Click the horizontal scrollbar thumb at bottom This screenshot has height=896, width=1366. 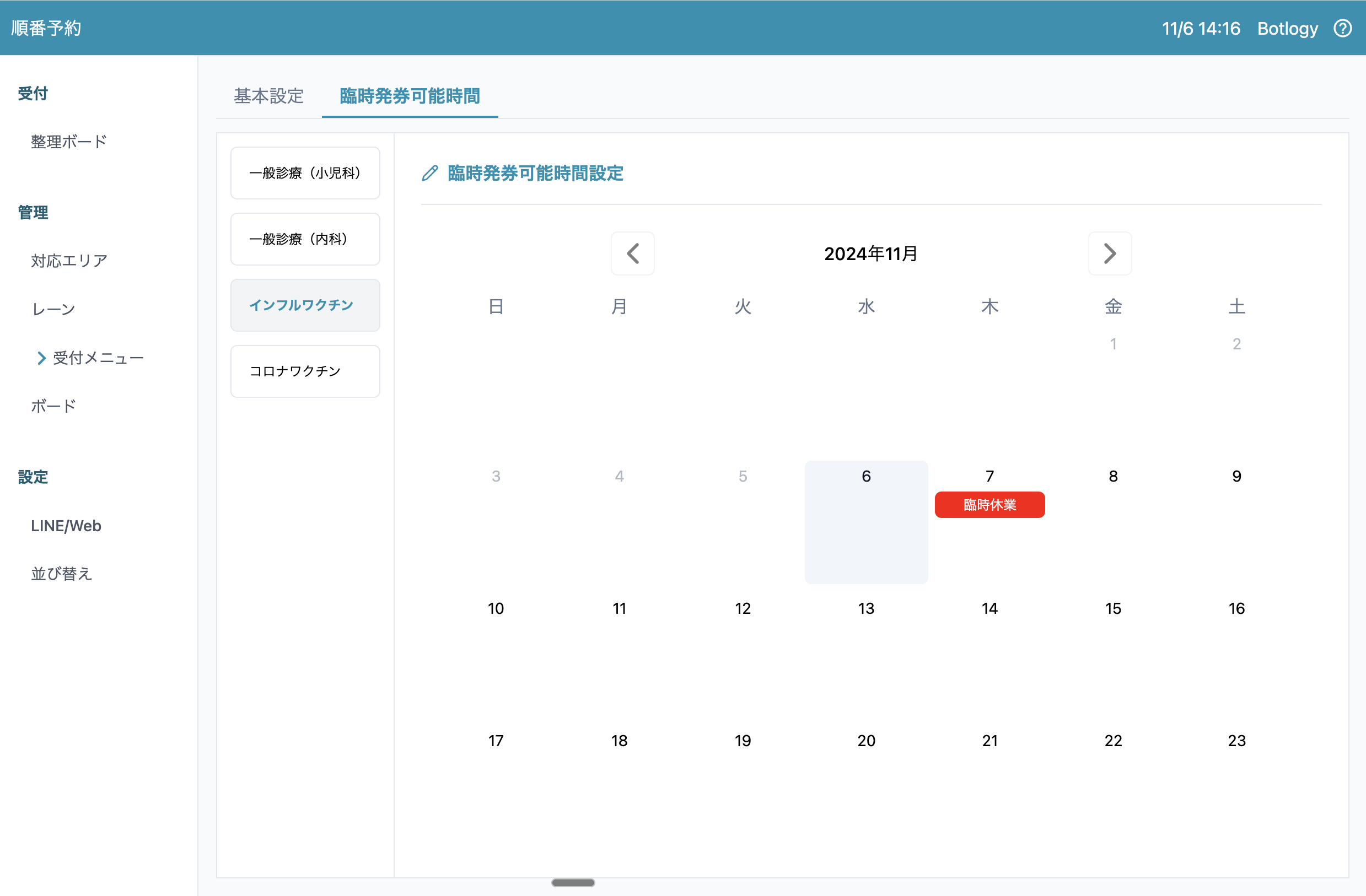(x=572, y=882)
